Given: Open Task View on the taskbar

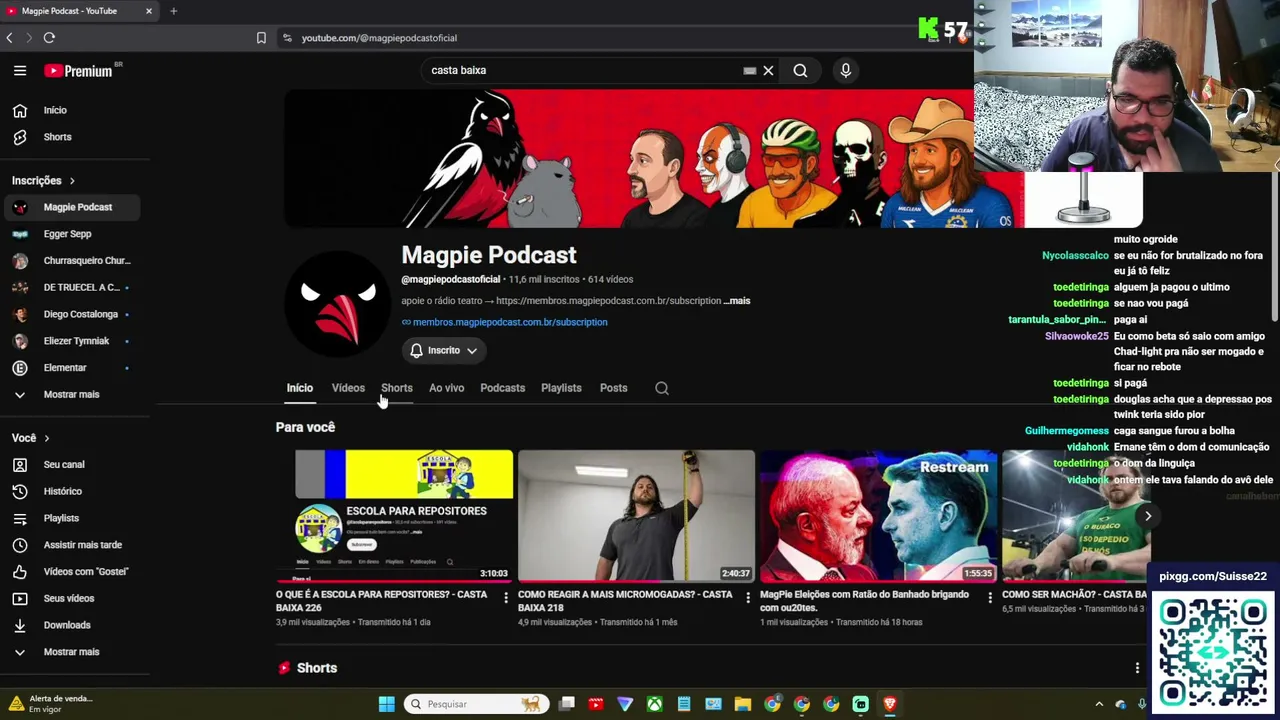Looking at the screenshot, I should click(x=567, y=704).
